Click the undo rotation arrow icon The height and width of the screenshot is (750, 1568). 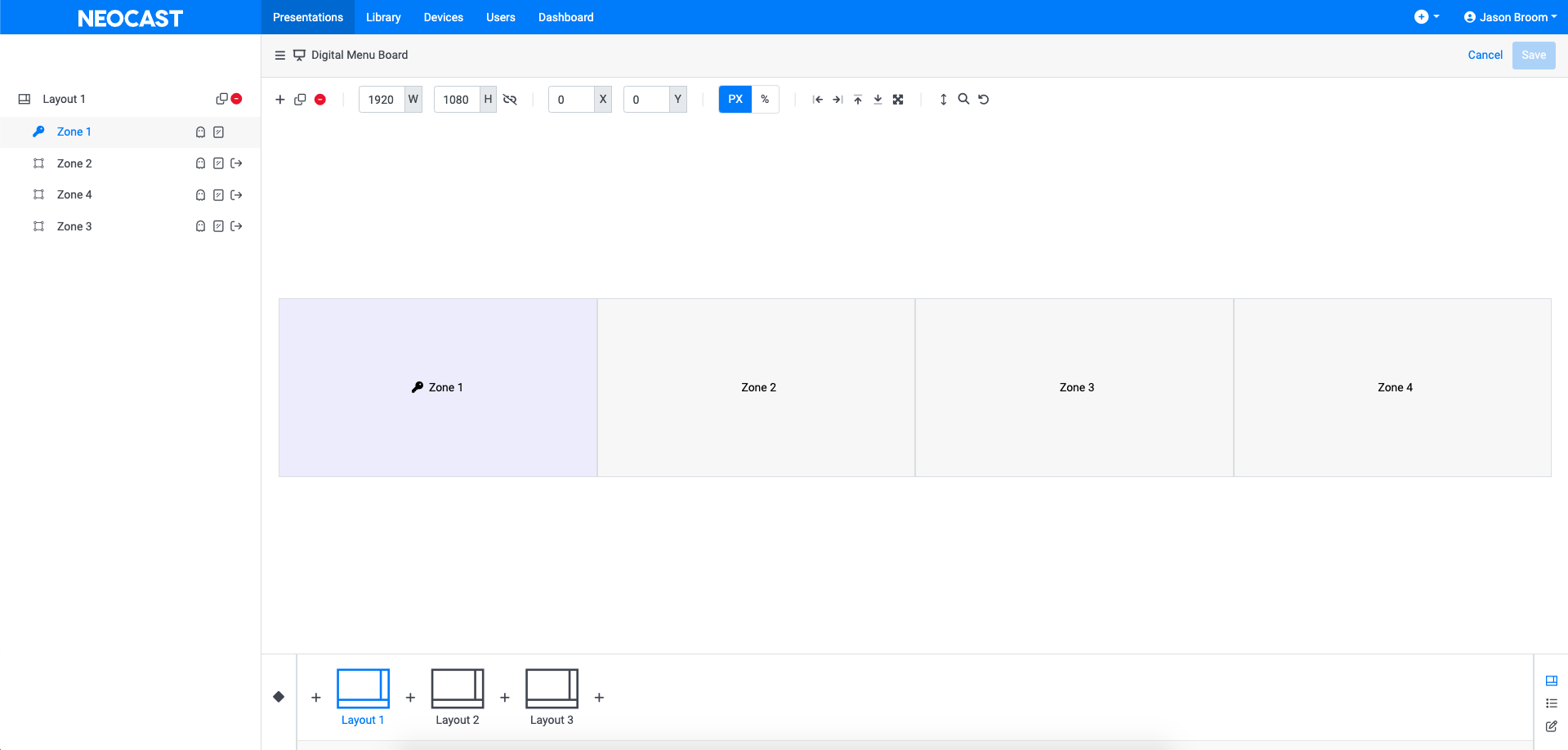[x=983, y=99]
